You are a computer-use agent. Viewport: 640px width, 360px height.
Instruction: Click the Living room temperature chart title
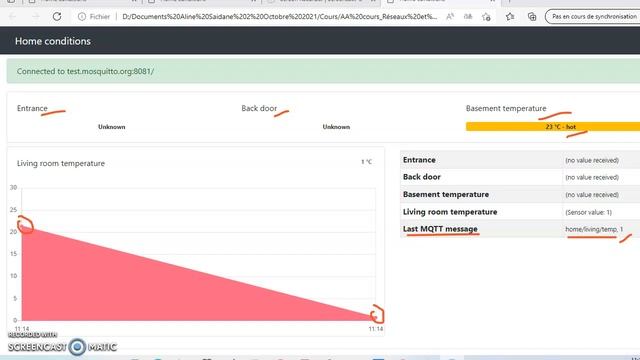tap(61, 163)
